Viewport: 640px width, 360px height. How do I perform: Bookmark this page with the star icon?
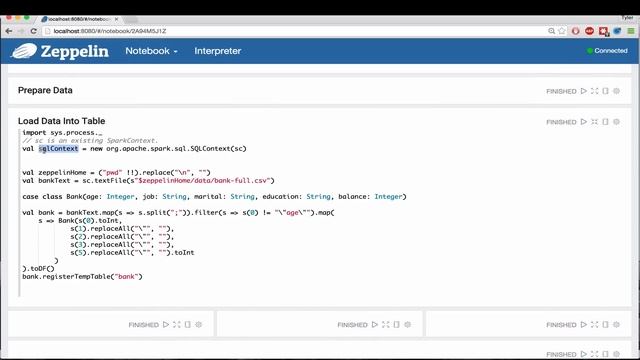pos(562,31)
